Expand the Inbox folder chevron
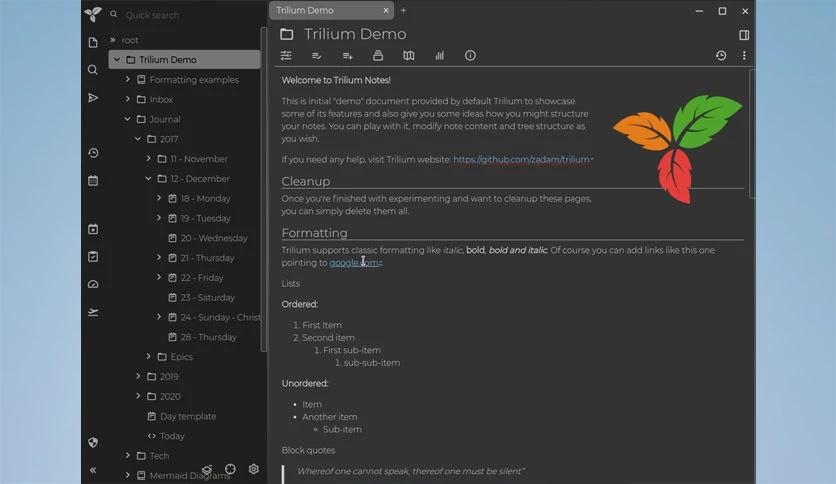 tap(128, 99)
